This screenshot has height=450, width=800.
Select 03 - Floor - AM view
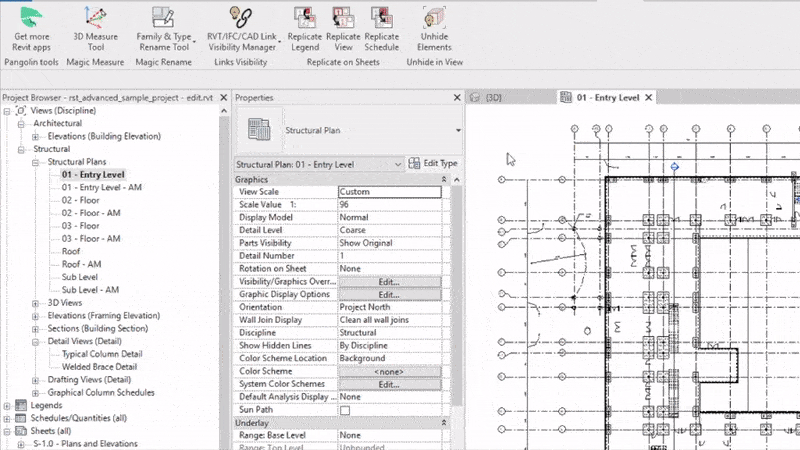pos(91,238)
